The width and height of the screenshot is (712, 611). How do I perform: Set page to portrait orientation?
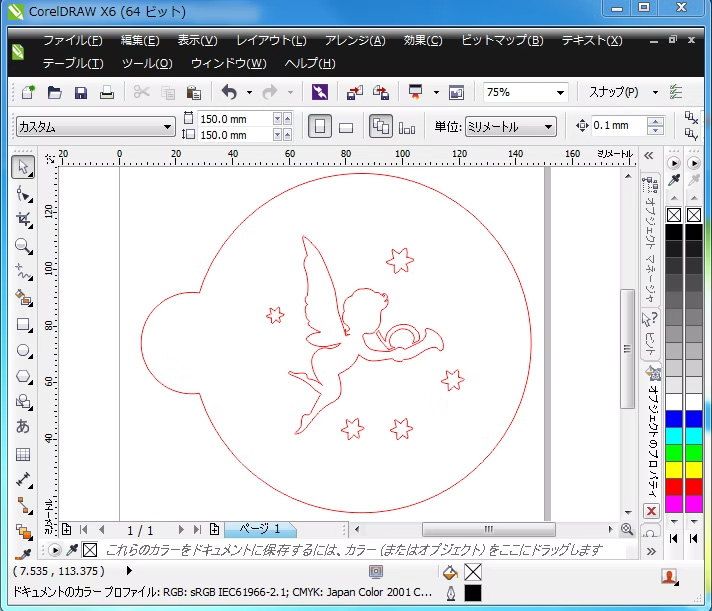pyautogui.click(x=320, y=127)
